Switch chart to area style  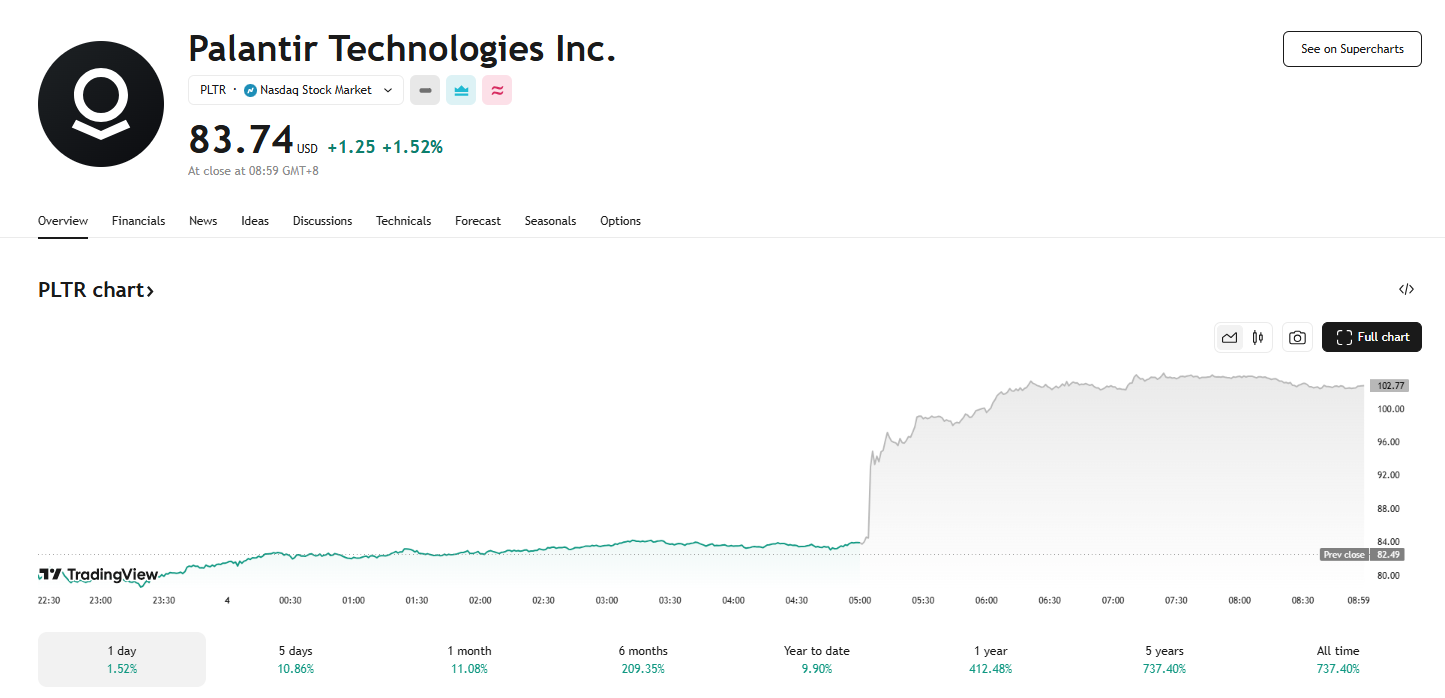click(1230, 338)
